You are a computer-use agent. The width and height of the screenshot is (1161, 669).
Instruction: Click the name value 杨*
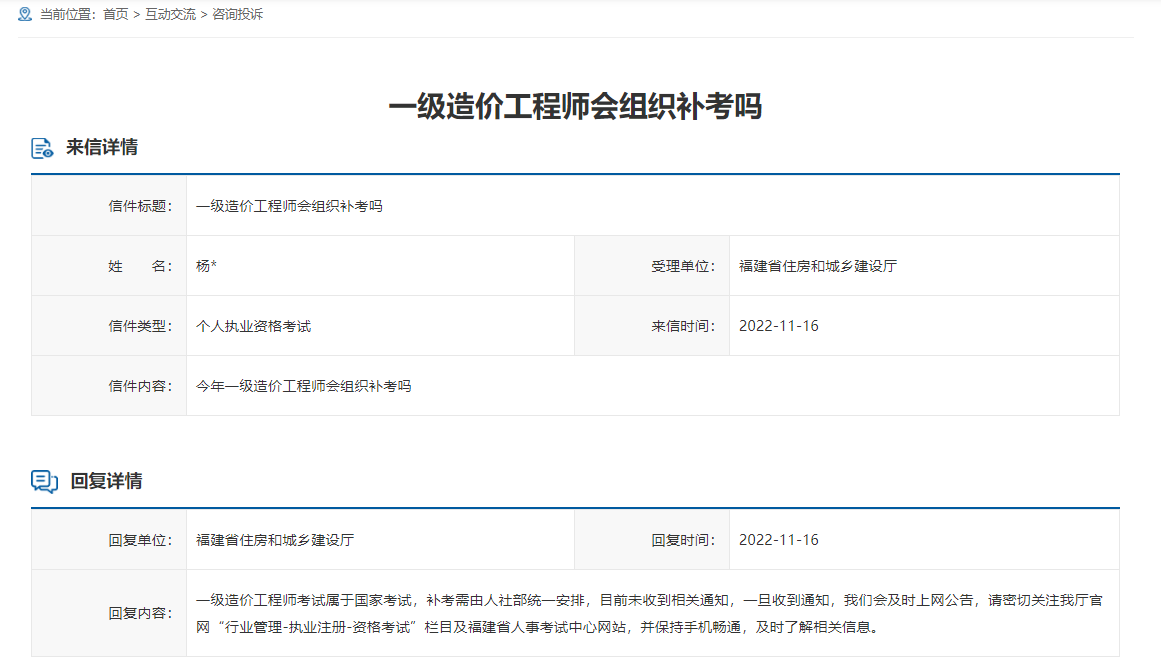point(206,266)
